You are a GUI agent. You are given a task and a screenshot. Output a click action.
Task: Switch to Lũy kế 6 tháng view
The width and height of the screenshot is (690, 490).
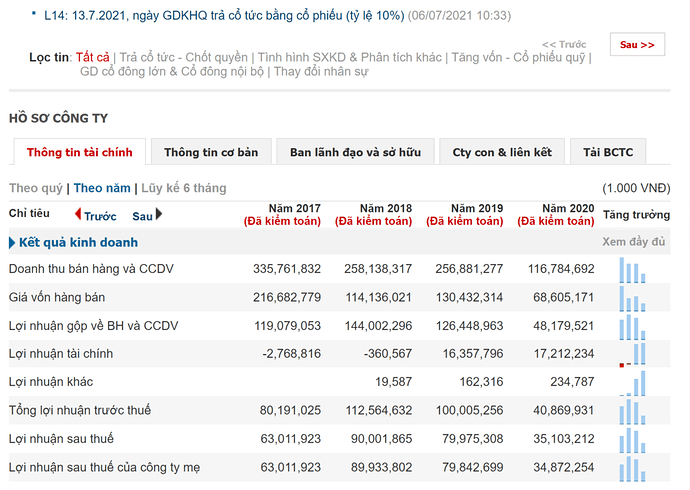(x=184, y=188)
